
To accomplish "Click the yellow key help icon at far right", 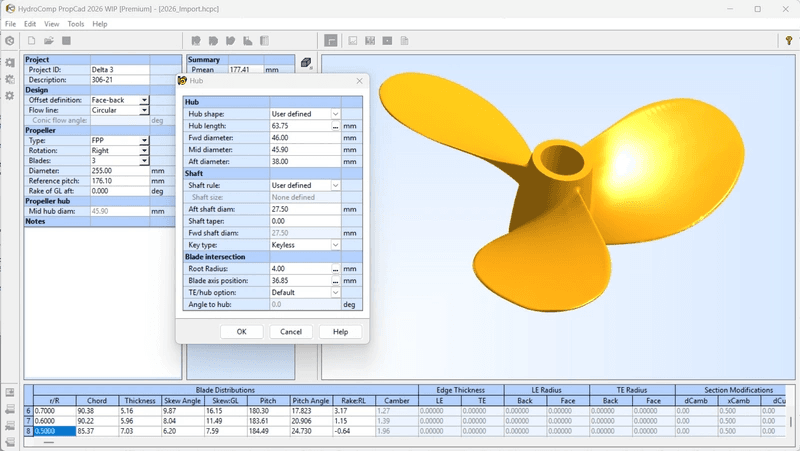I will coord(789,41).
